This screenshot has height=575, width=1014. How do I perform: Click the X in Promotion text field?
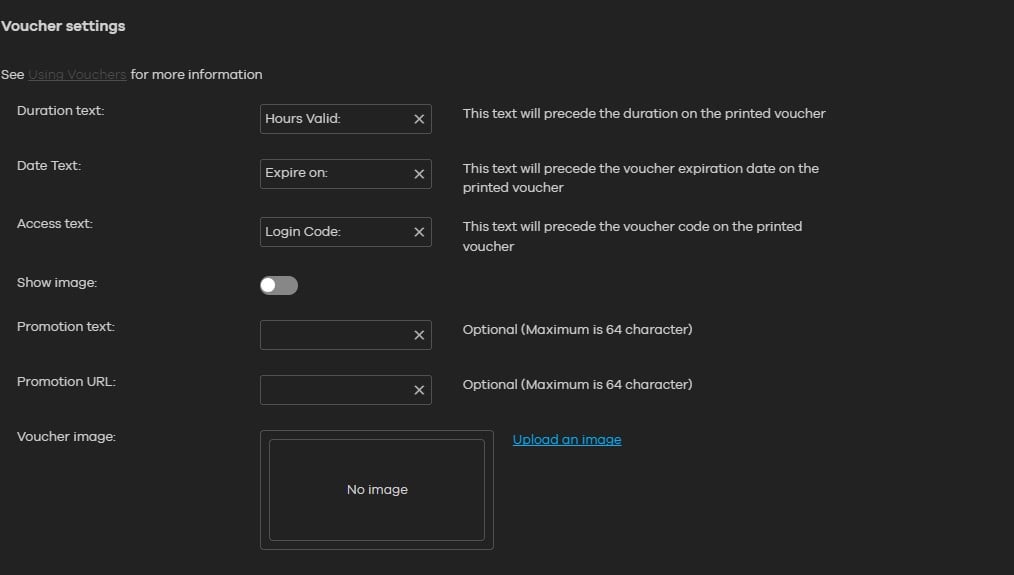(419, 335)
